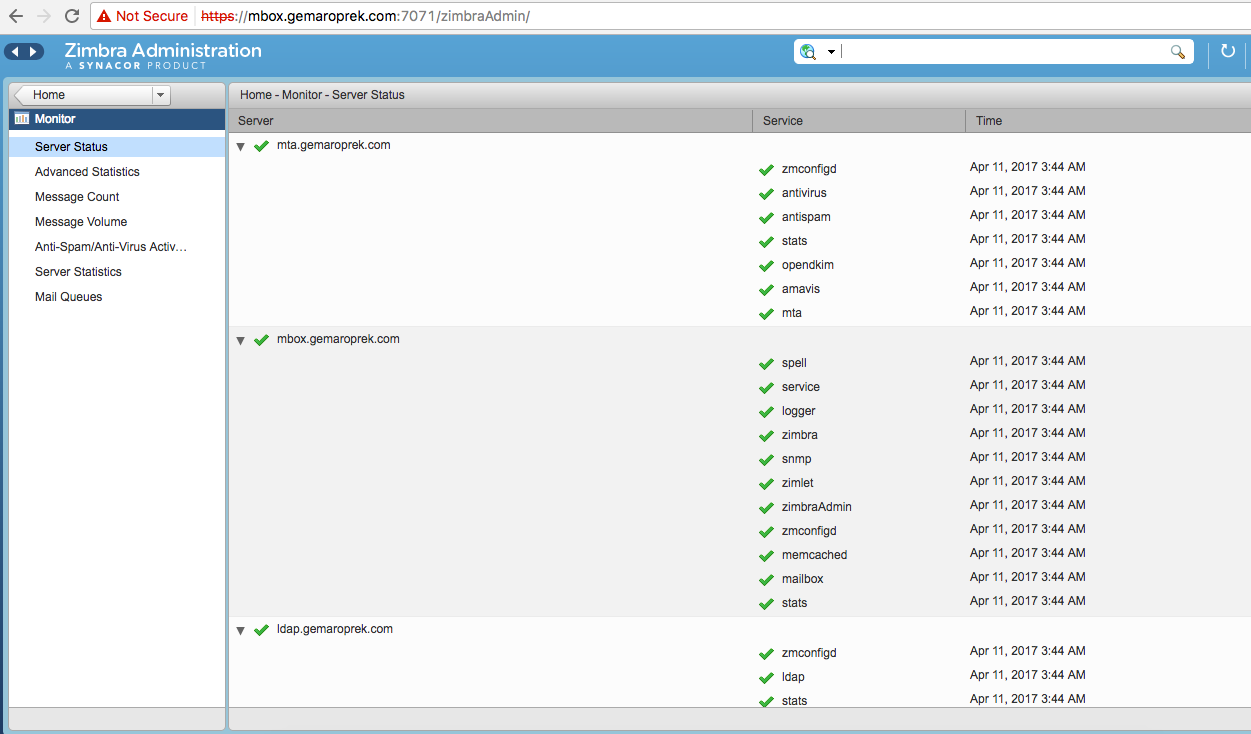Click the mailbox service name
1251x734 pixels.
coord(803,579)
